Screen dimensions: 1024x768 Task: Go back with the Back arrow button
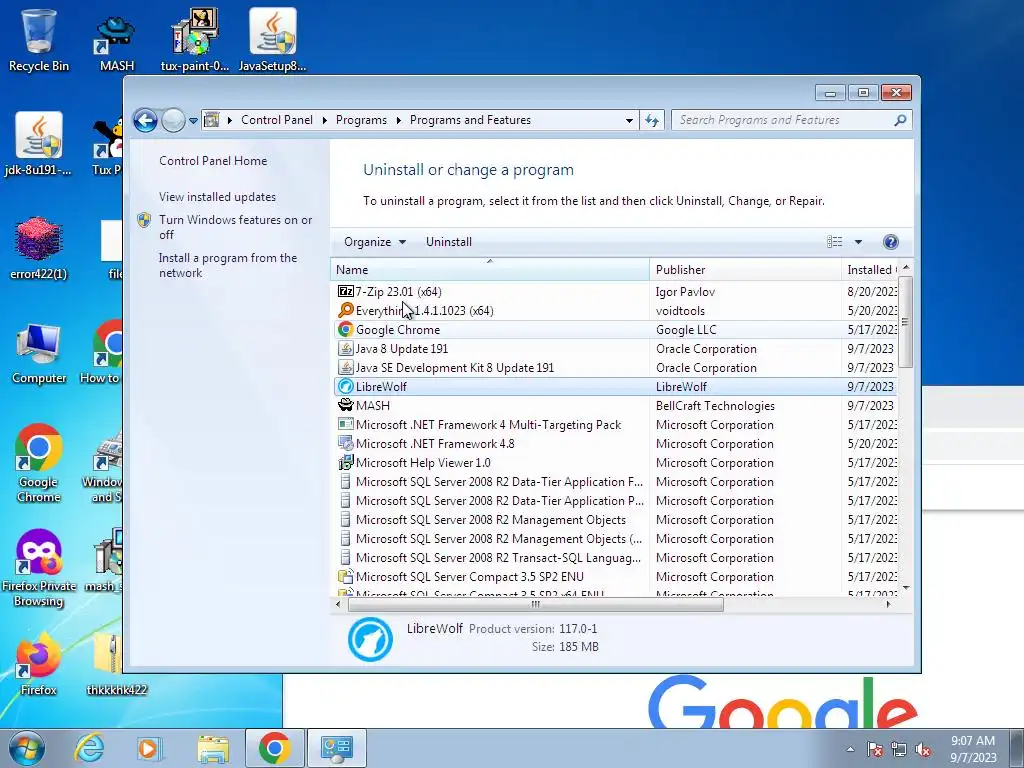click(x=145, y=120)
